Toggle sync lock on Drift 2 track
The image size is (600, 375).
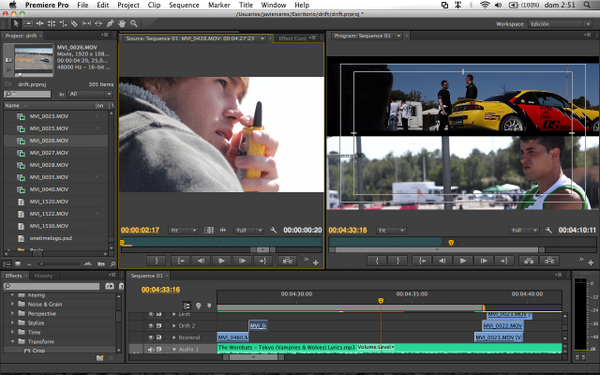(159, 326)
